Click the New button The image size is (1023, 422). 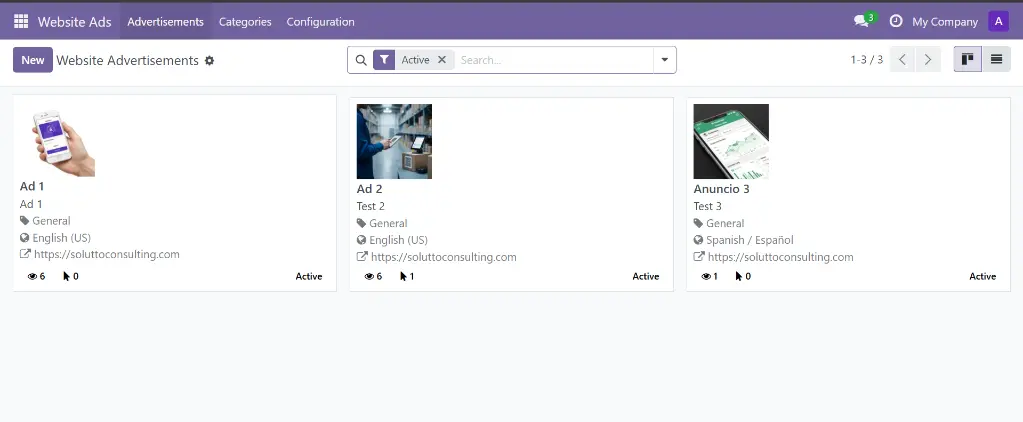point(33,60)
